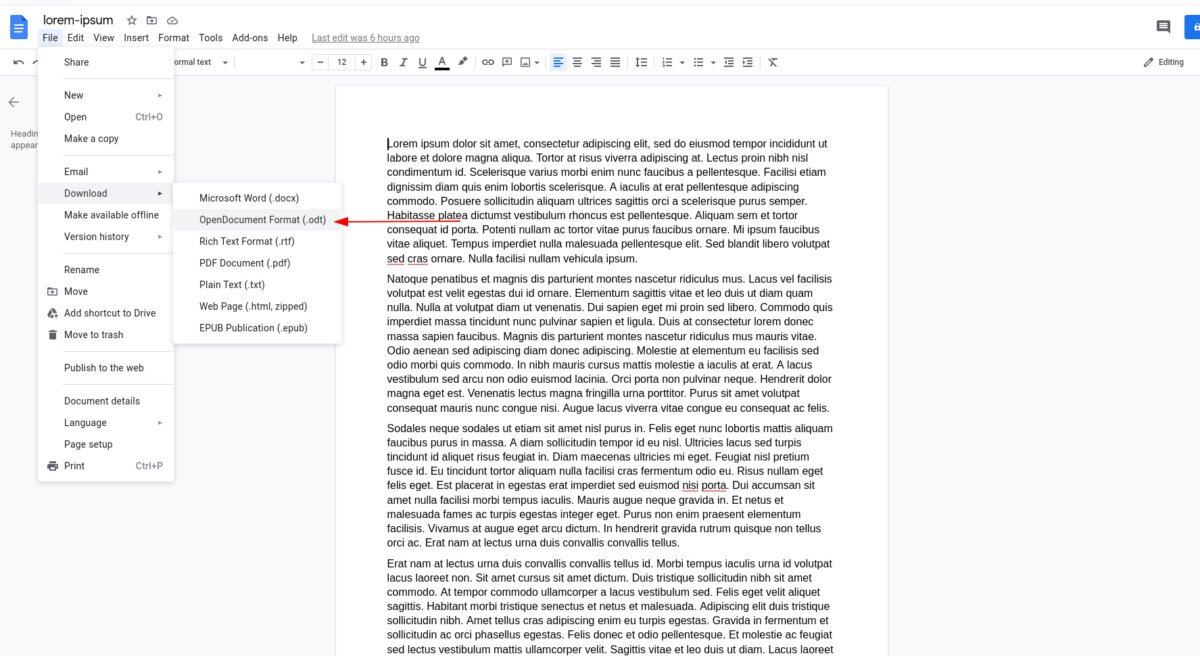Click the add comment icon
Image resolution: width=1200 pixels, height=656 pixels.
(507, 62)
